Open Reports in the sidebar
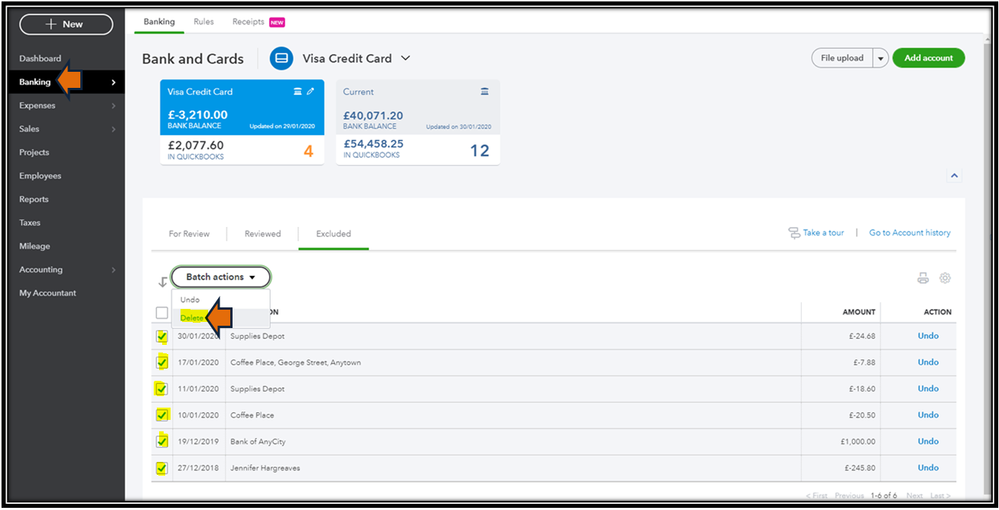Viewport: 999px width, 510px height. point(34,200)
